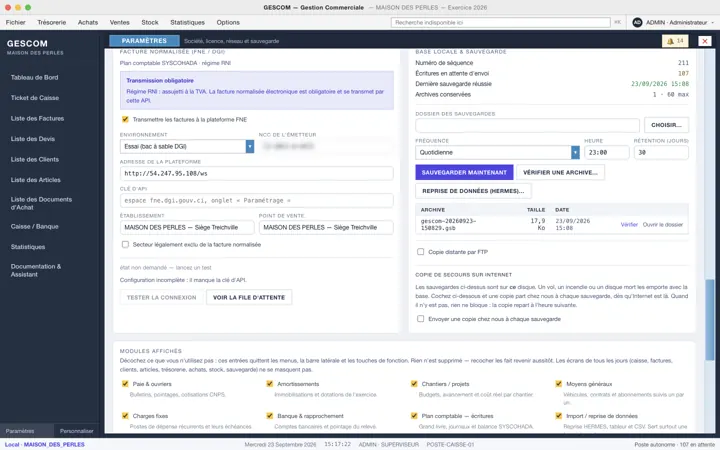Image resolution: width=720 pixels, height=450 pixels.
Task: Click TESTER LA CONNEXION button
Action: [x=162, y=297]
